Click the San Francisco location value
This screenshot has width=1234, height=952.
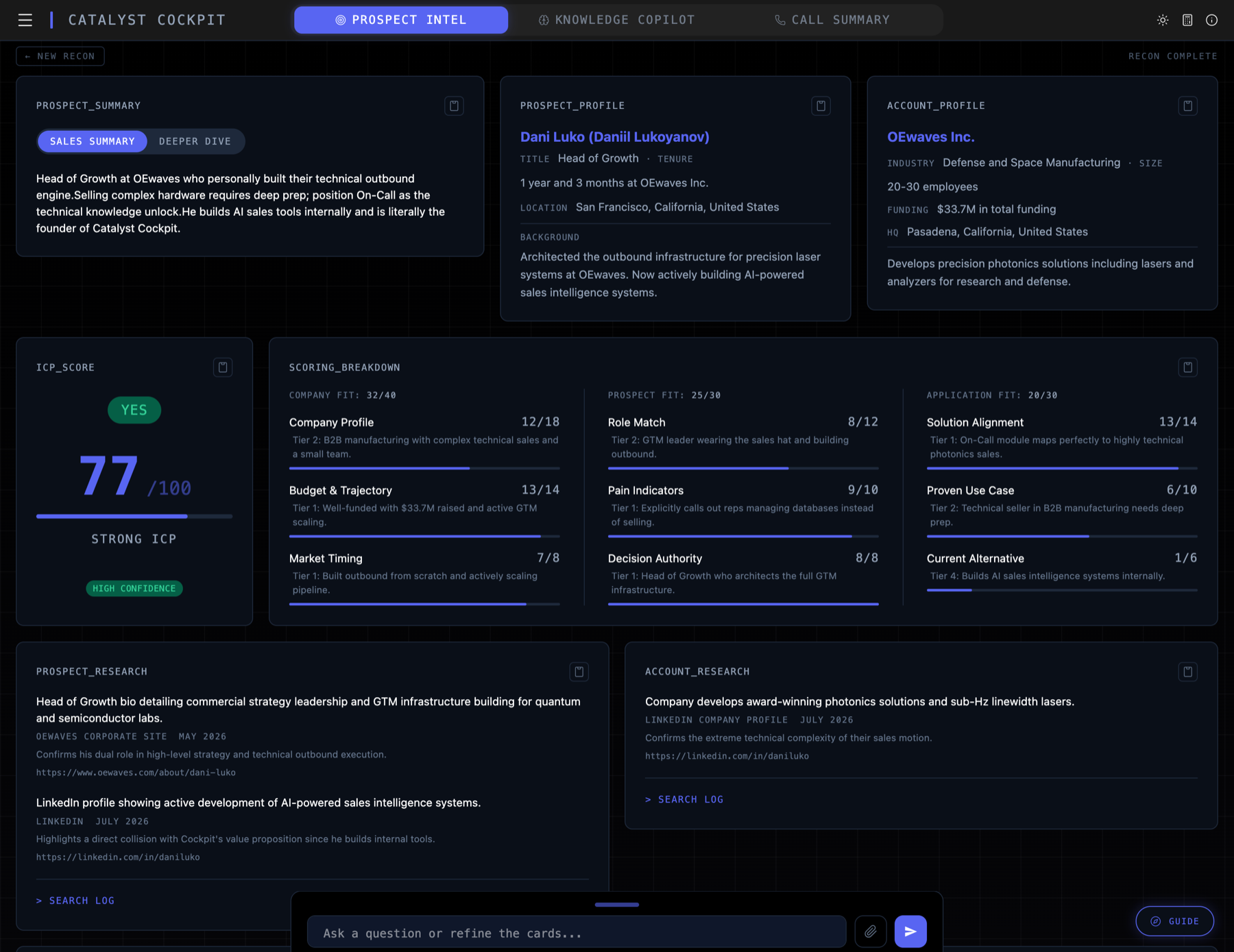tap(677, 207)
